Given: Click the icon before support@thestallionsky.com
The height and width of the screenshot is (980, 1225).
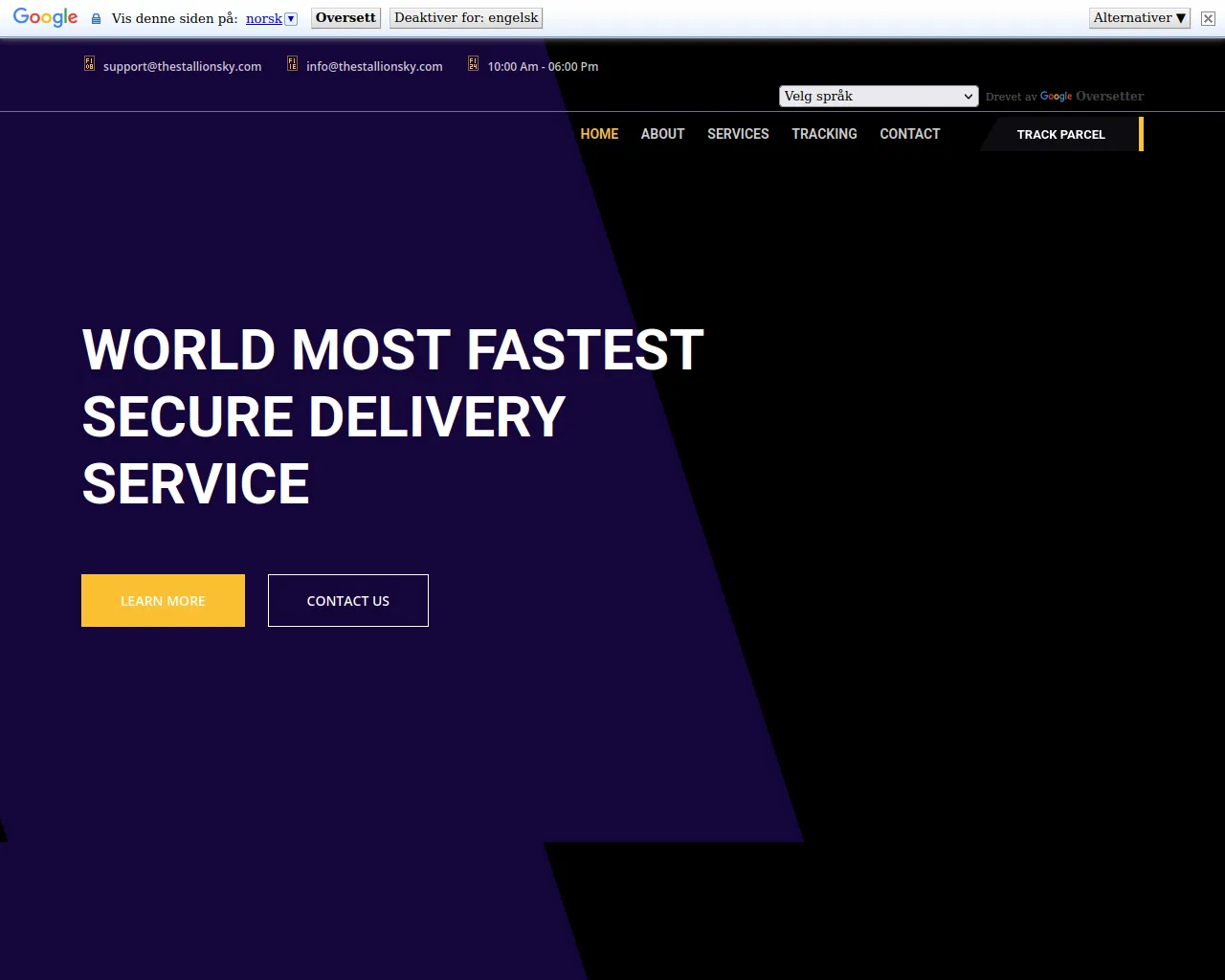Looking at the screenshot, I should 89,64.
